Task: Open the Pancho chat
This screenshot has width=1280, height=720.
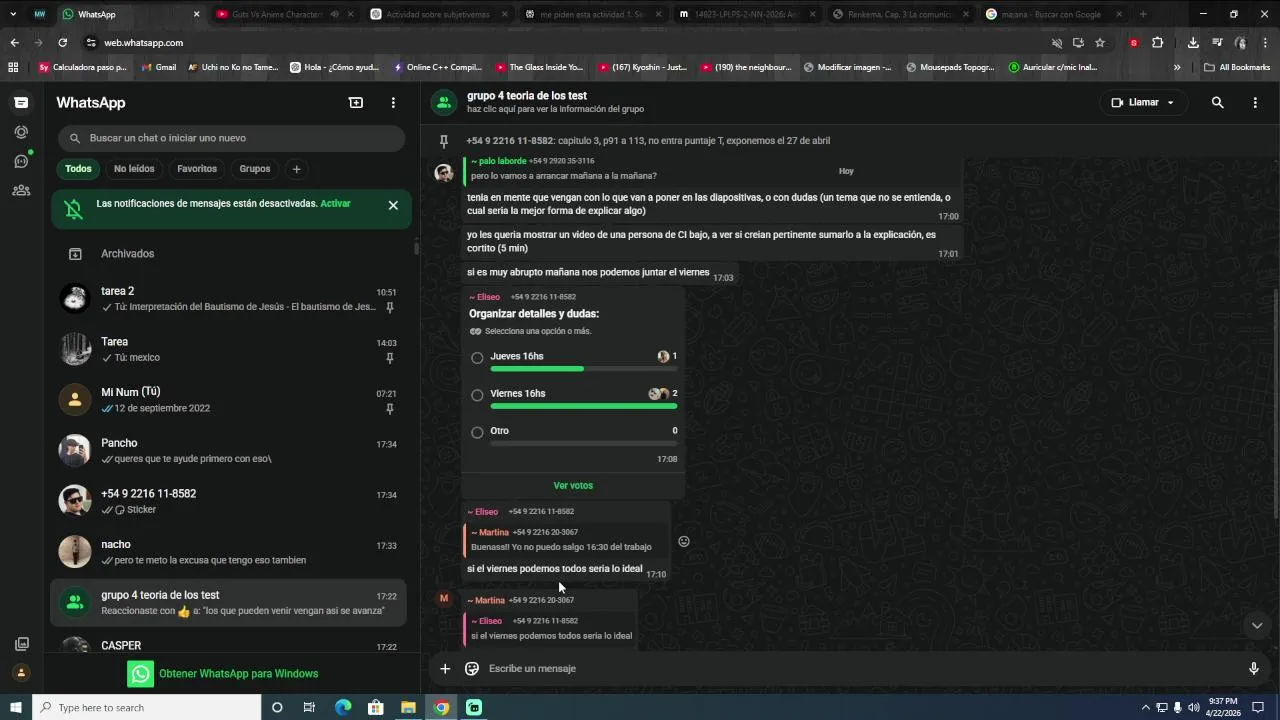Action: click(230, 450)
